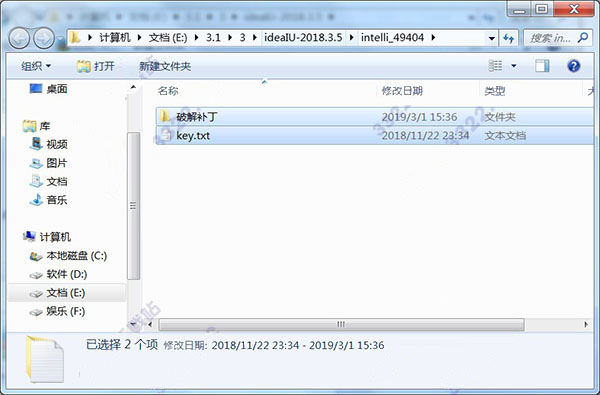Open 软件 (D:) drive

[67, 274]
